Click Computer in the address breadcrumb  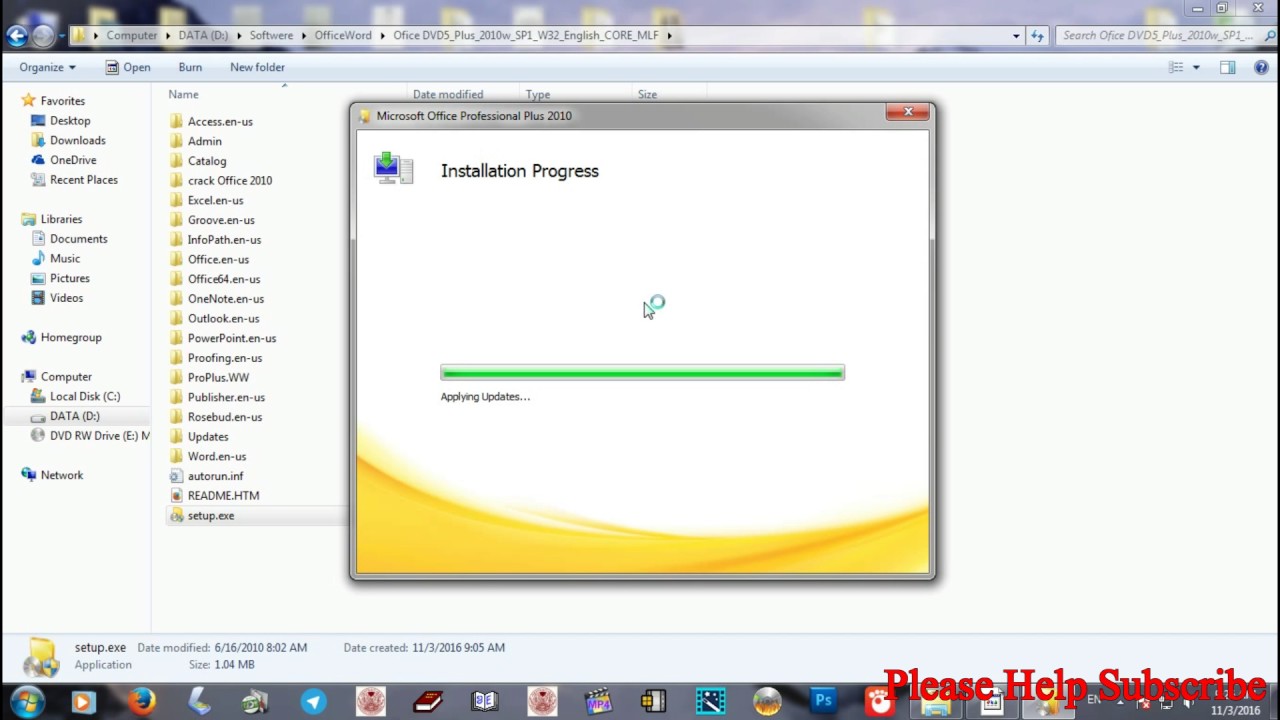[x=132, y=36]
